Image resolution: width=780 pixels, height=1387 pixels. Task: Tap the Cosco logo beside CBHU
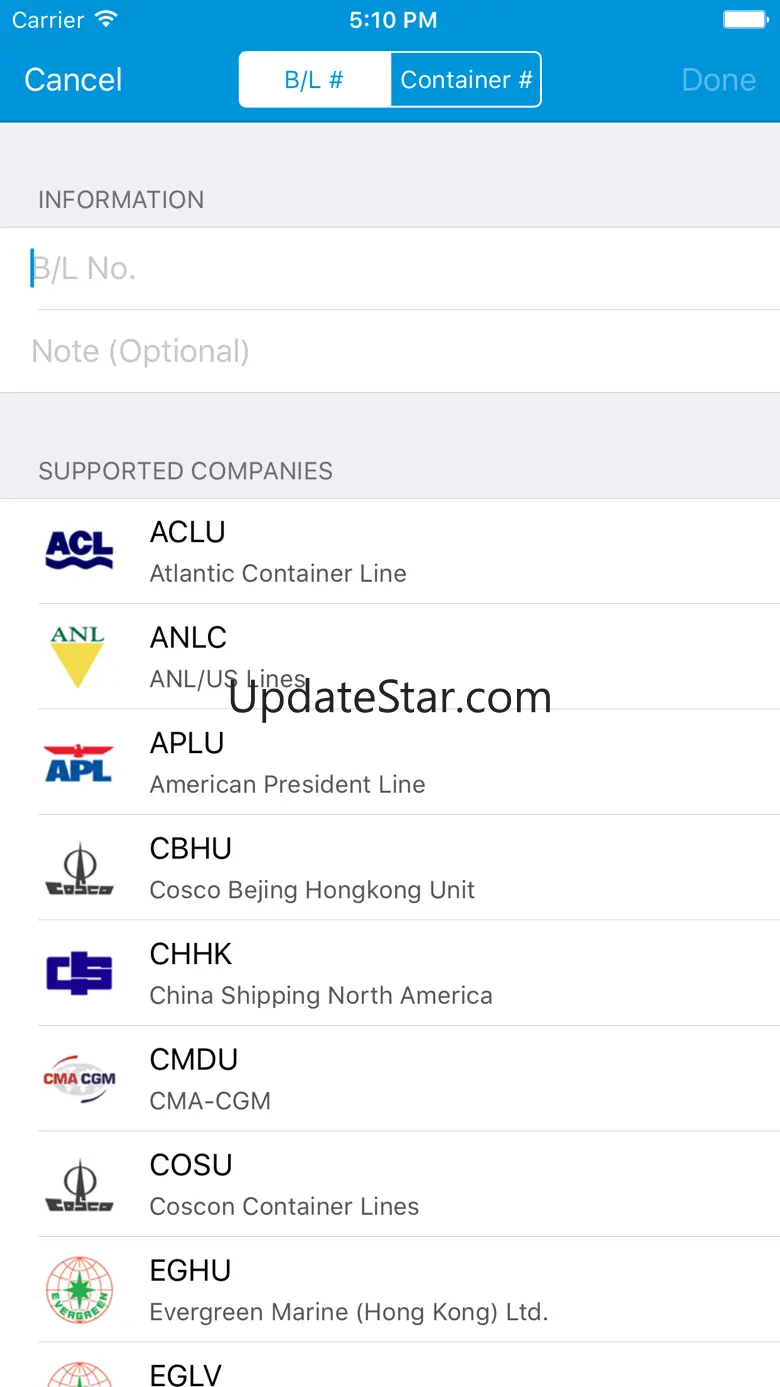coord(79,868)
